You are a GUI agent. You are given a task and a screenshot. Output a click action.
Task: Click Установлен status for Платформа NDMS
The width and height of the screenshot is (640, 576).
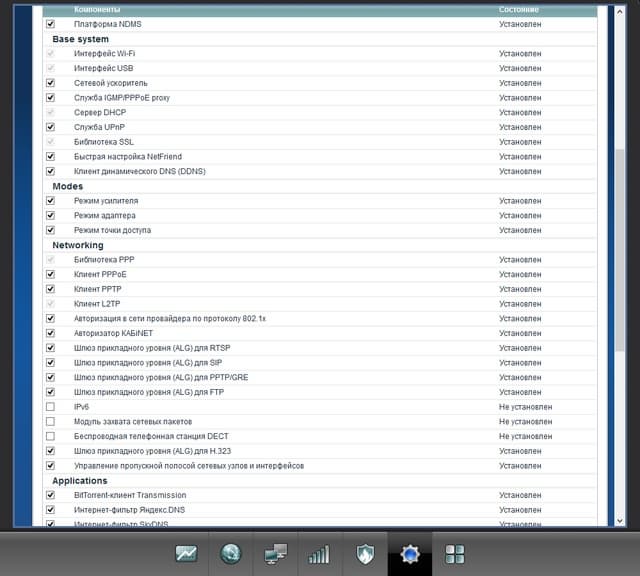point(520,24)
